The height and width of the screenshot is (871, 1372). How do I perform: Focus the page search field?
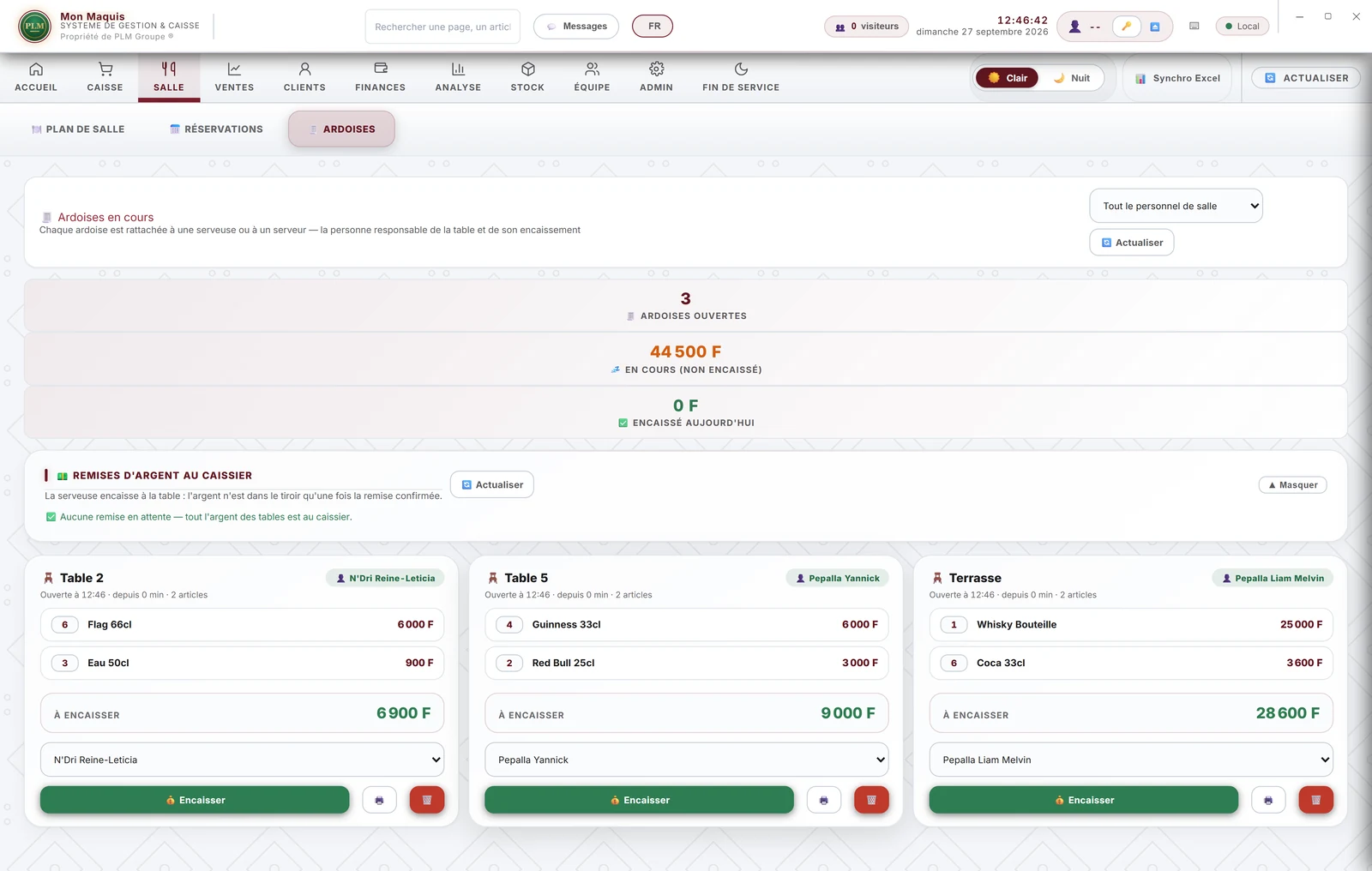pyautogui.click(x=442, y=27)
